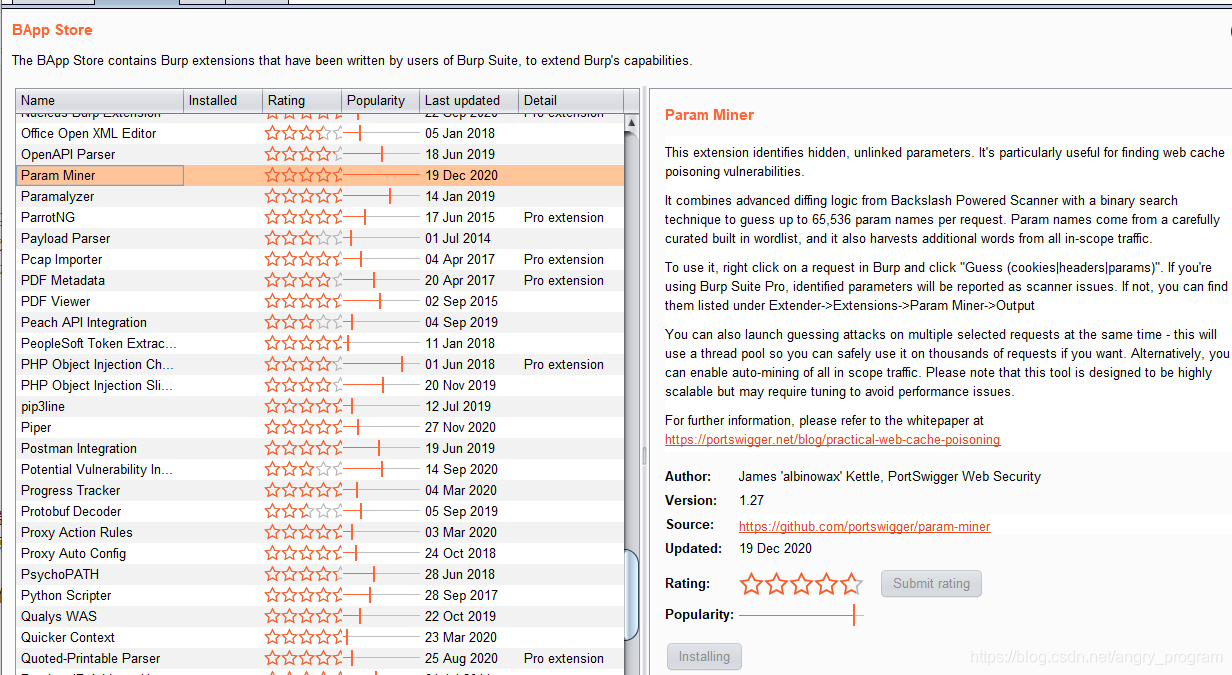This screenshot has height=675, width=1232.
Task: Click the BApp Store heading
Action: point(52,30)
